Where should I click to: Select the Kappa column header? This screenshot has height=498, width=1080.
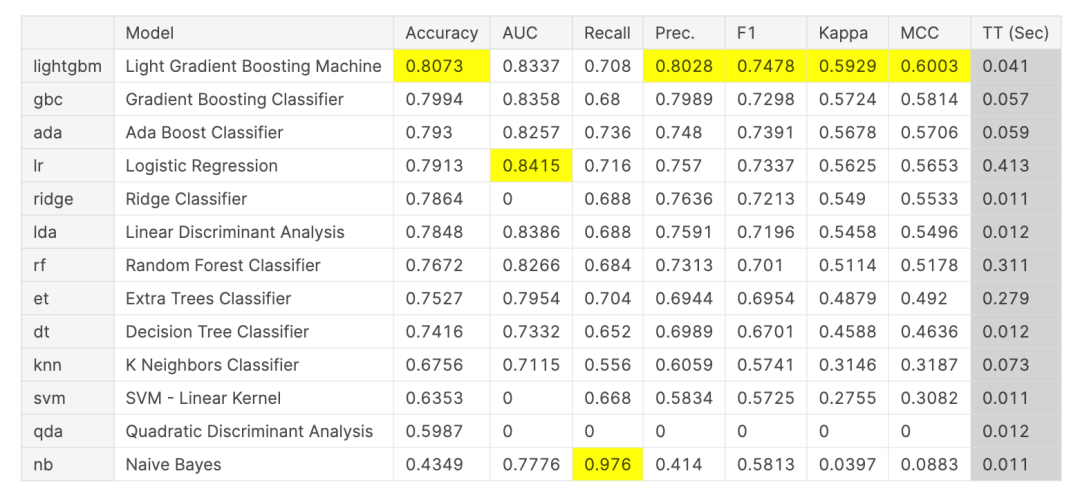842,33
